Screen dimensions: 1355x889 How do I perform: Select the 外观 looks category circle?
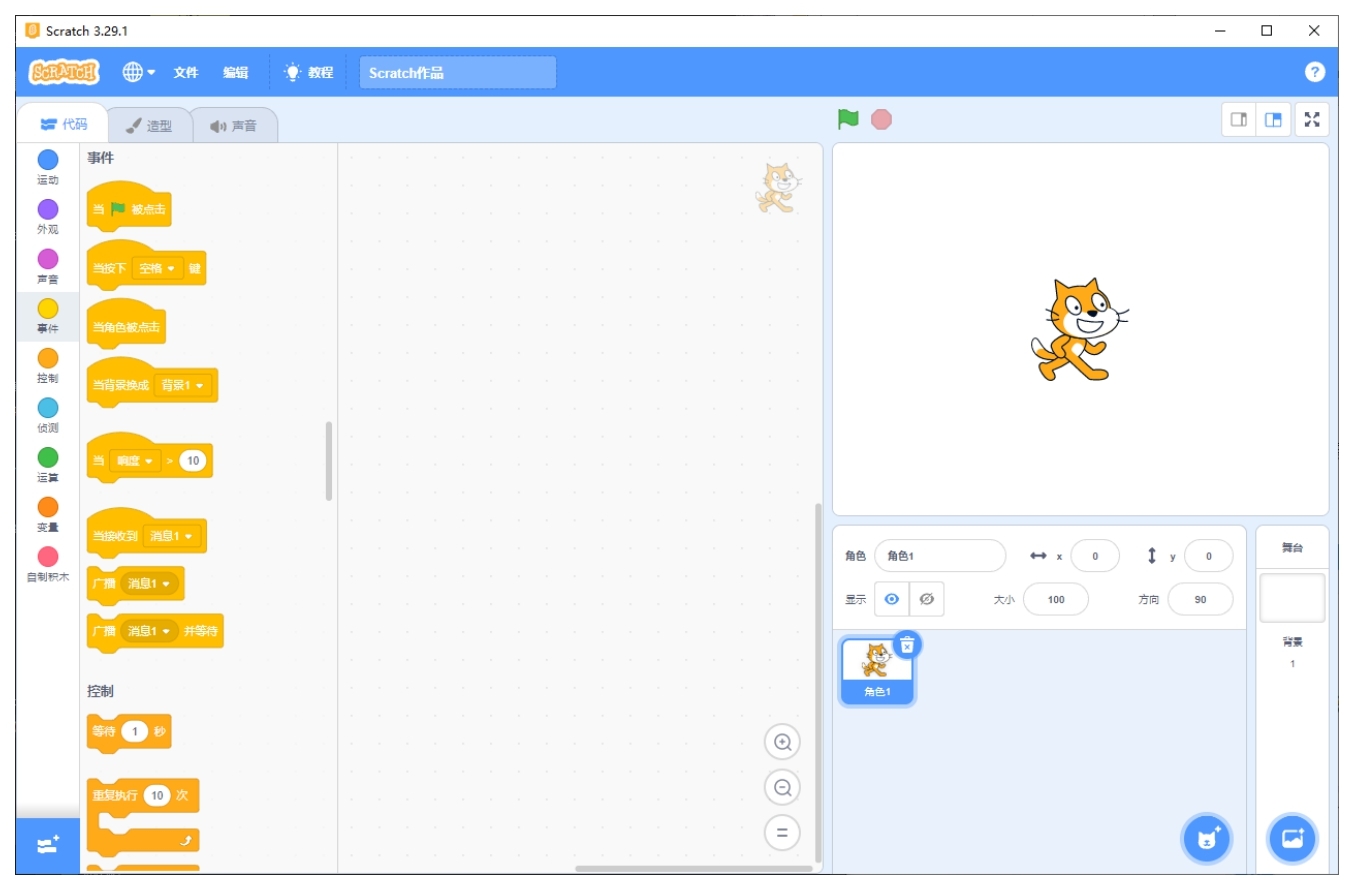click(x=48, y=209)
